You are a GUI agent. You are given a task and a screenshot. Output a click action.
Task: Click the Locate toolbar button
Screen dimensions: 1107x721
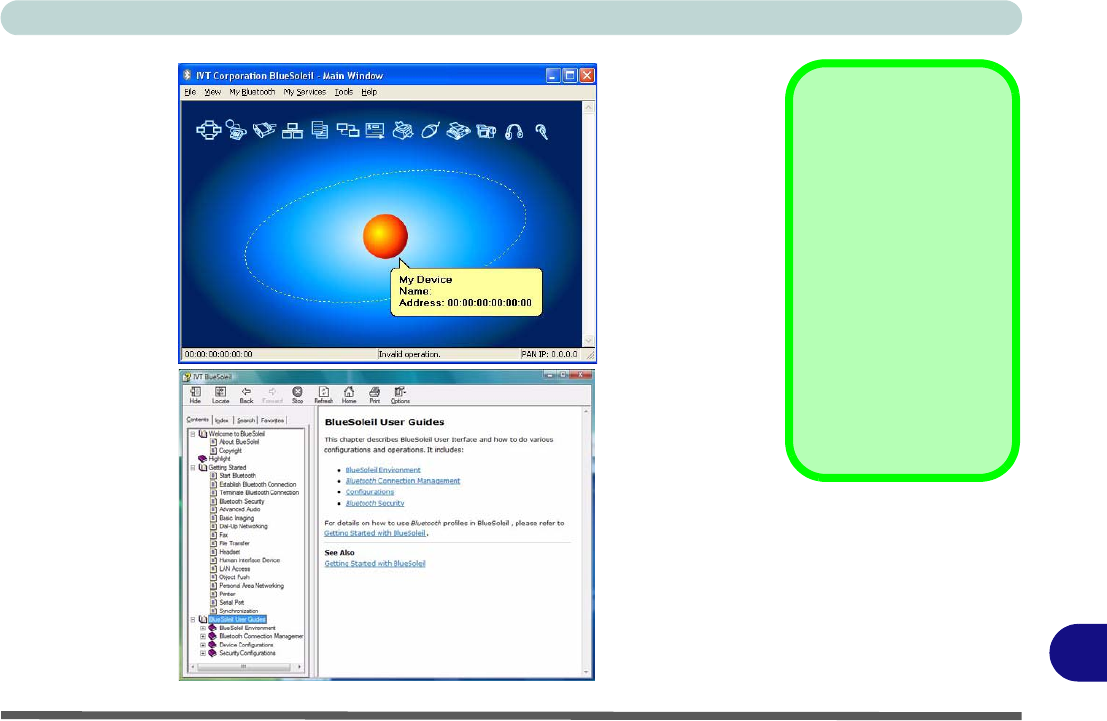tap(220, 395)
